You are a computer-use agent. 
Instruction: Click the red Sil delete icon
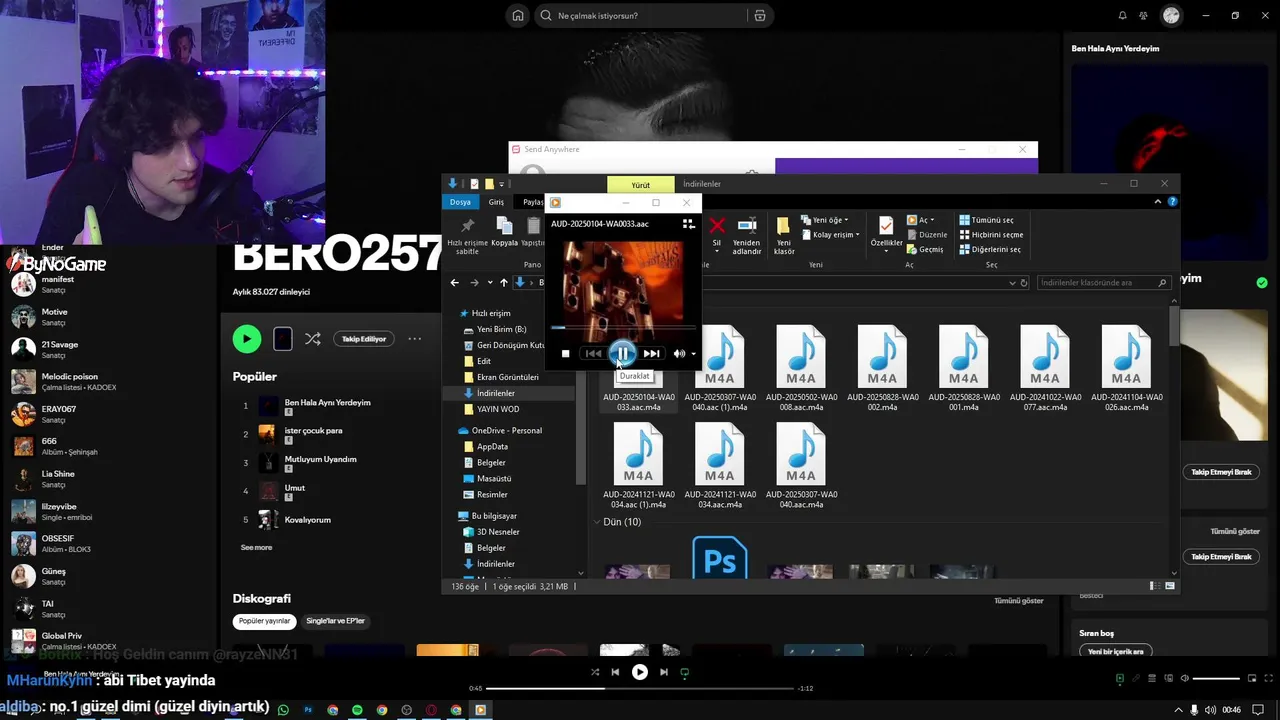click(x=717, y=232)
